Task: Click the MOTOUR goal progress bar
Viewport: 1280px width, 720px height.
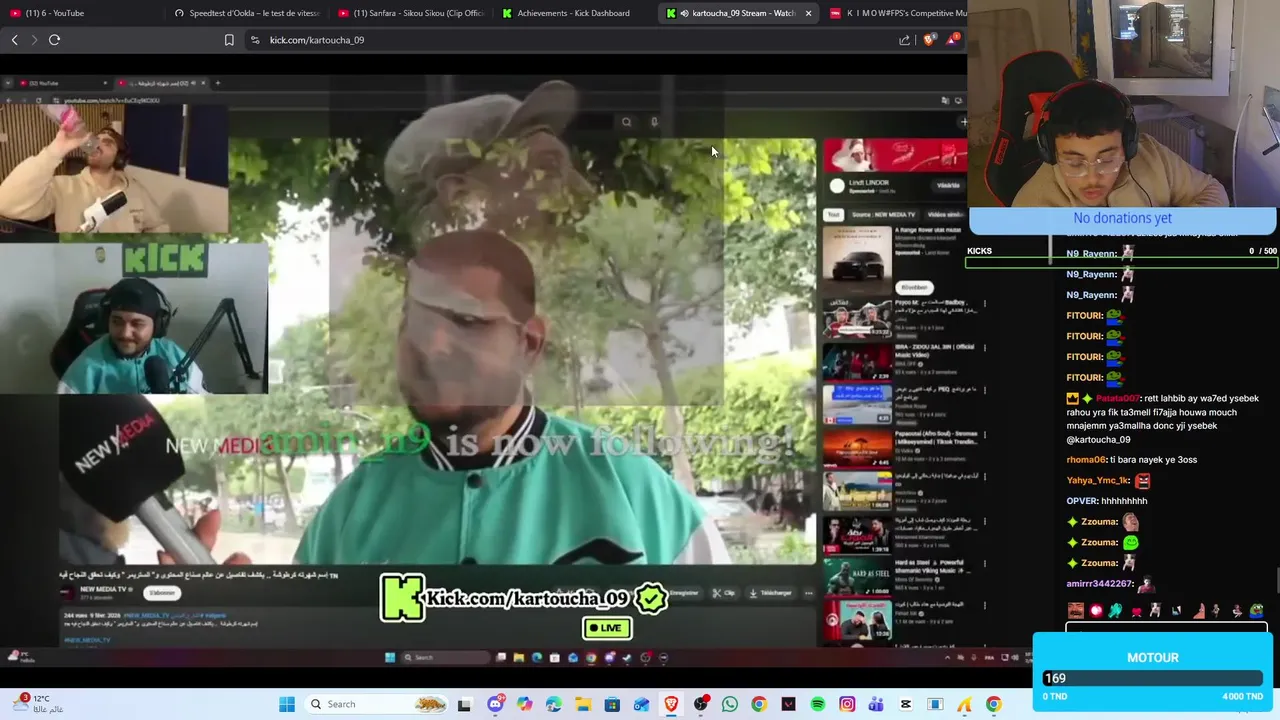Action: click(1153, 678)
